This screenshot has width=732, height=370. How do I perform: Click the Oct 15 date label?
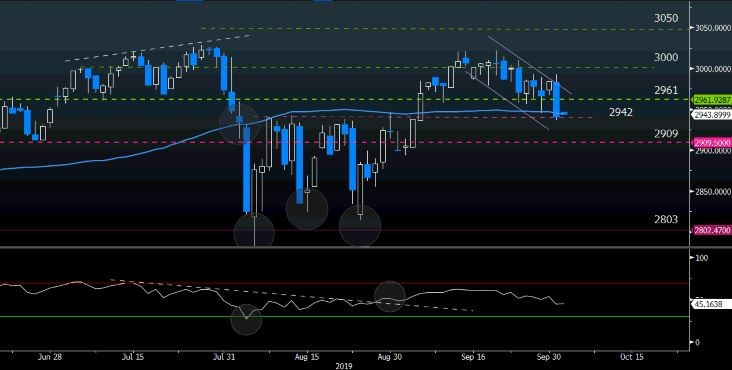click(632, 357)
